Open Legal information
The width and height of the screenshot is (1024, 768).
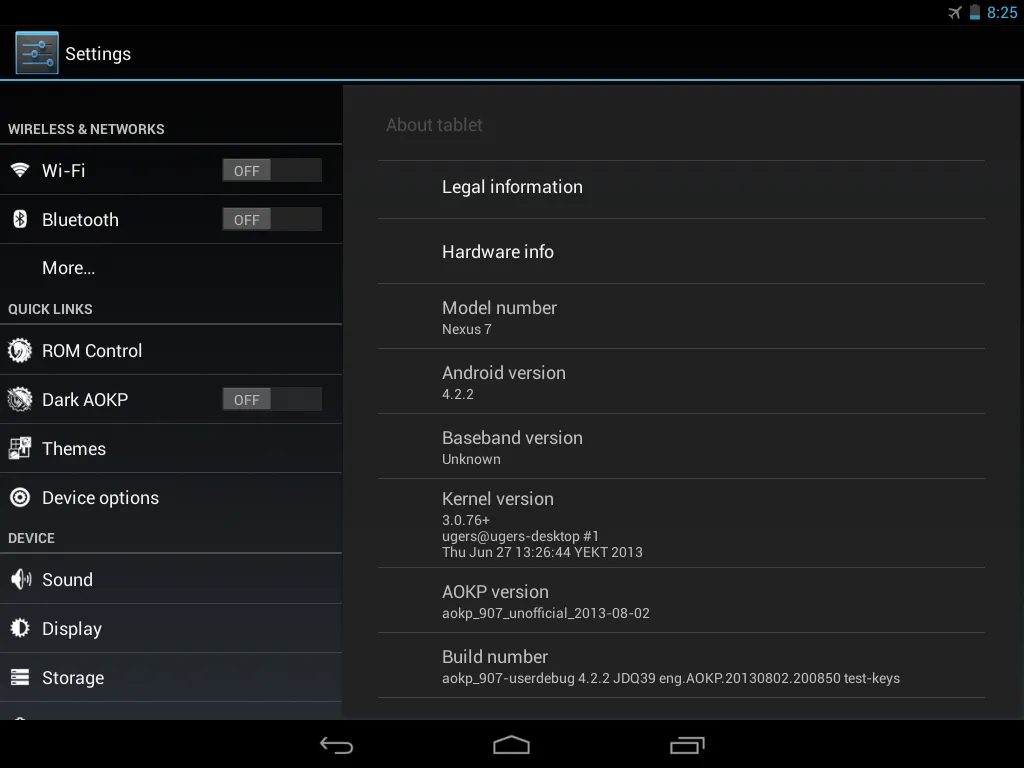681,187
